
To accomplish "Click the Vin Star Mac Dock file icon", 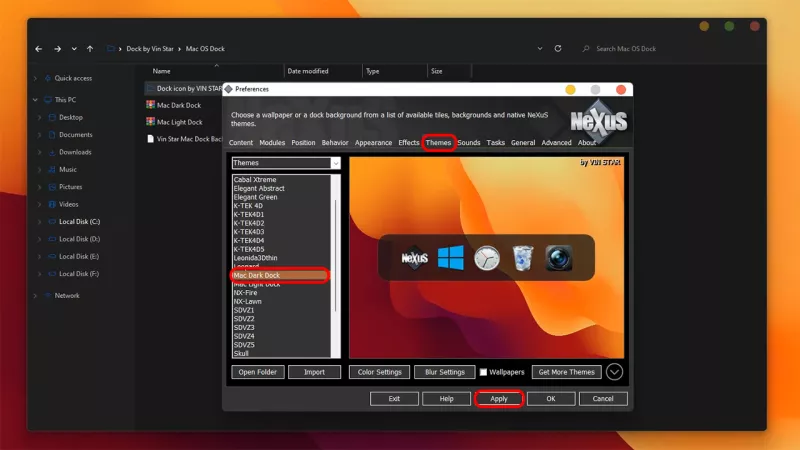I will click(x=151, y=139).
